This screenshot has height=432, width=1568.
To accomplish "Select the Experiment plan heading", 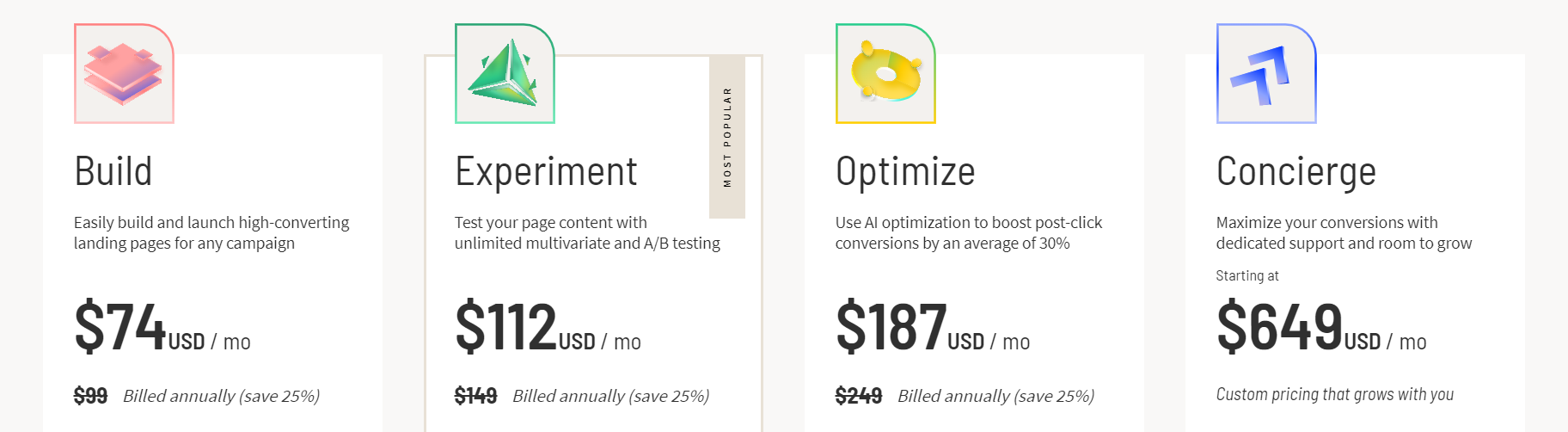I will tap(546, 172).
